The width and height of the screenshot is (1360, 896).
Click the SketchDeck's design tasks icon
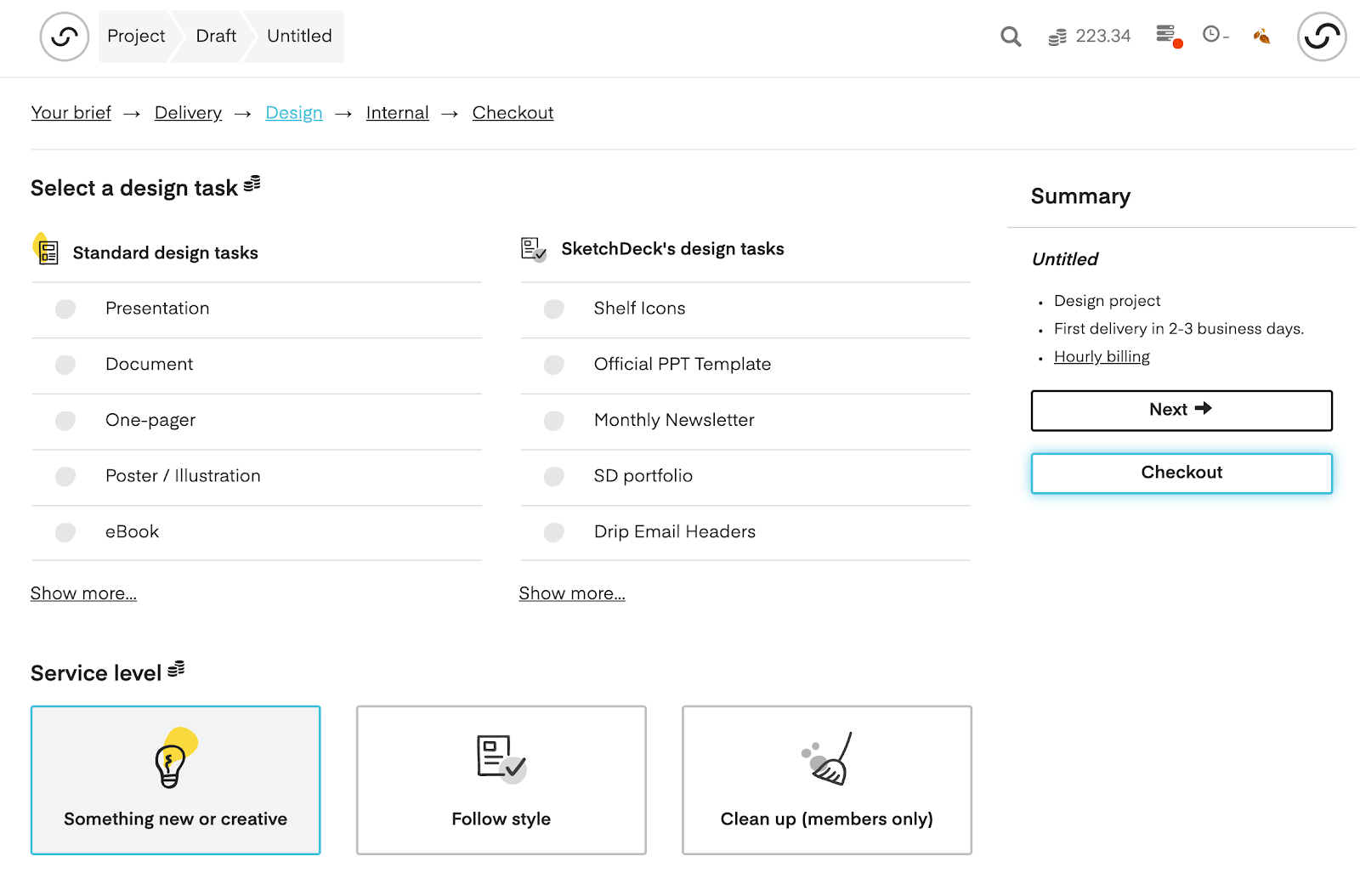(534, 249)
